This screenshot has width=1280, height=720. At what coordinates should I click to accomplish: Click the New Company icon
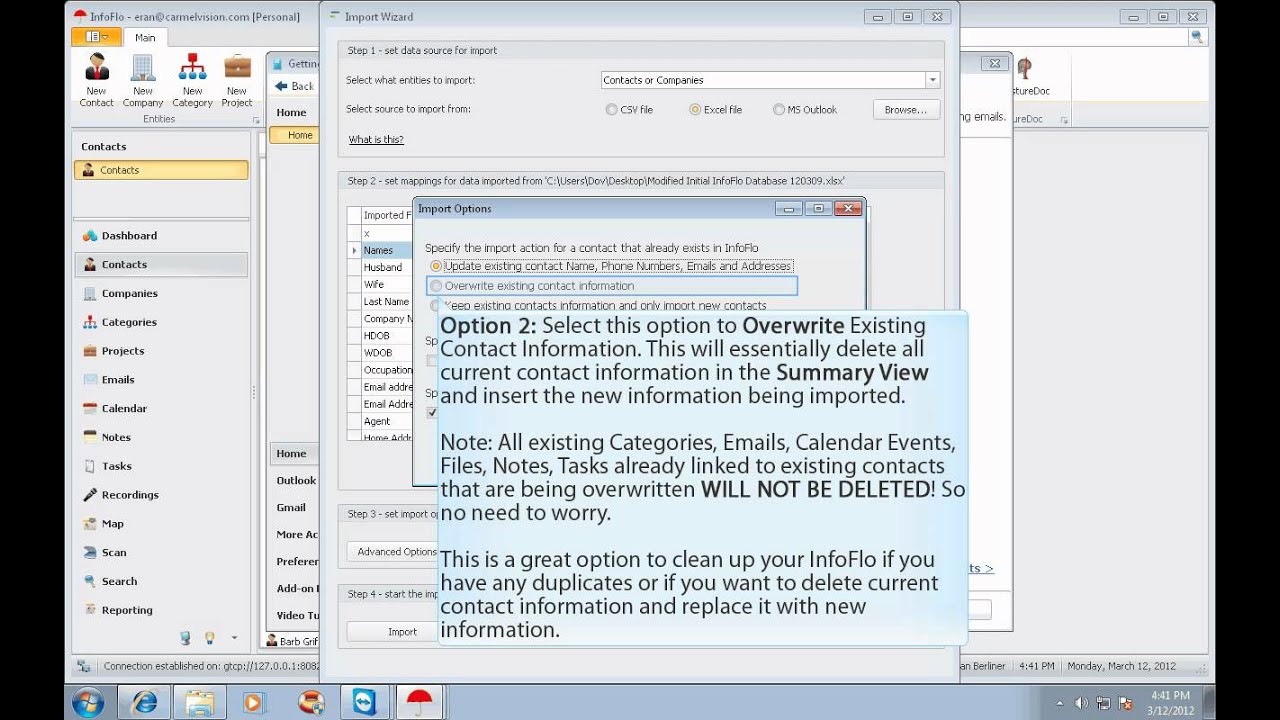click(143, 80)
